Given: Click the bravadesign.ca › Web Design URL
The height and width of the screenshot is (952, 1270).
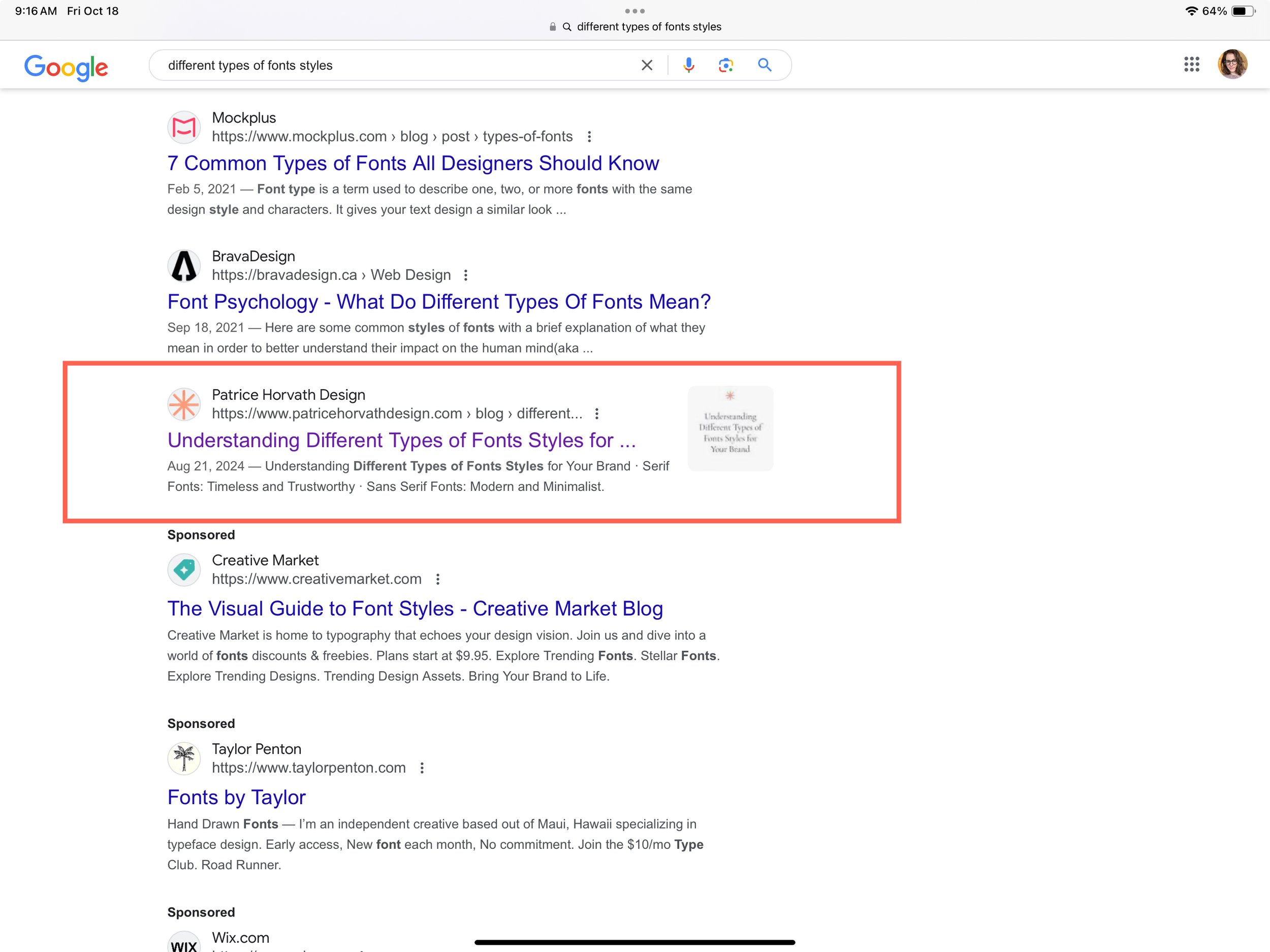Looking at the screenshot, I should click(x=331, y=275).
